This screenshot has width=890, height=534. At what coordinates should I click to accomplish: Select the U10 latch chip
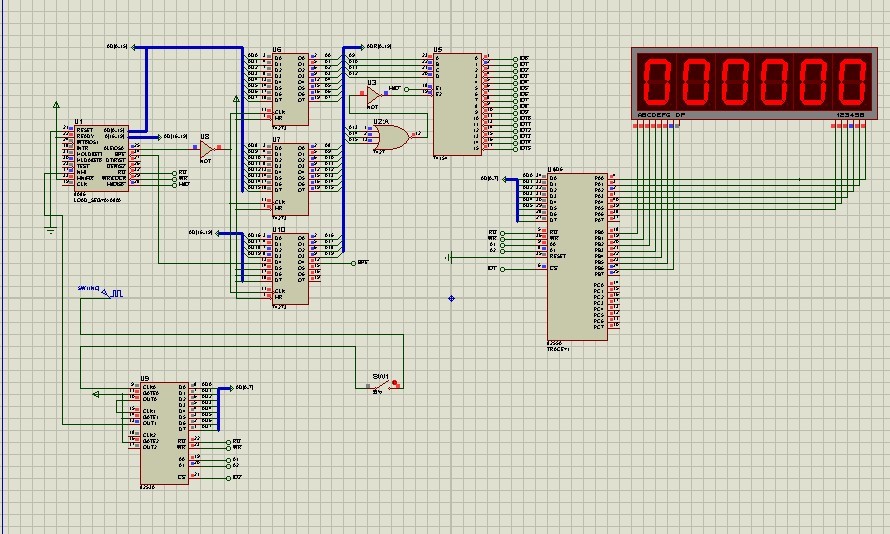click(x=291, y=269)
